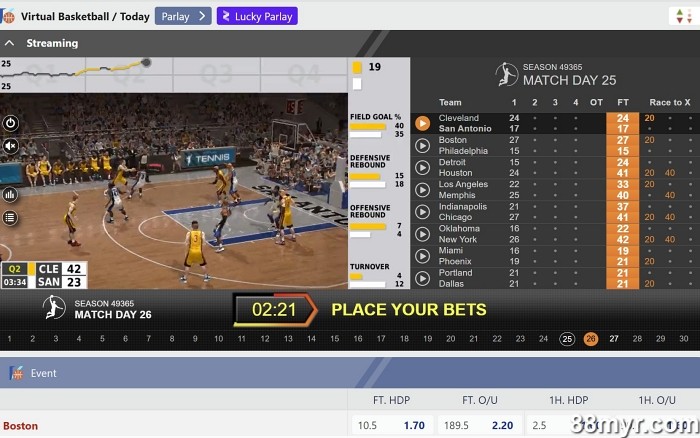Image resolution: width=700 pixels, height=438 pixels.
Task: Click Boston FT. O/U odds 2.20
Action: [502, 425]
